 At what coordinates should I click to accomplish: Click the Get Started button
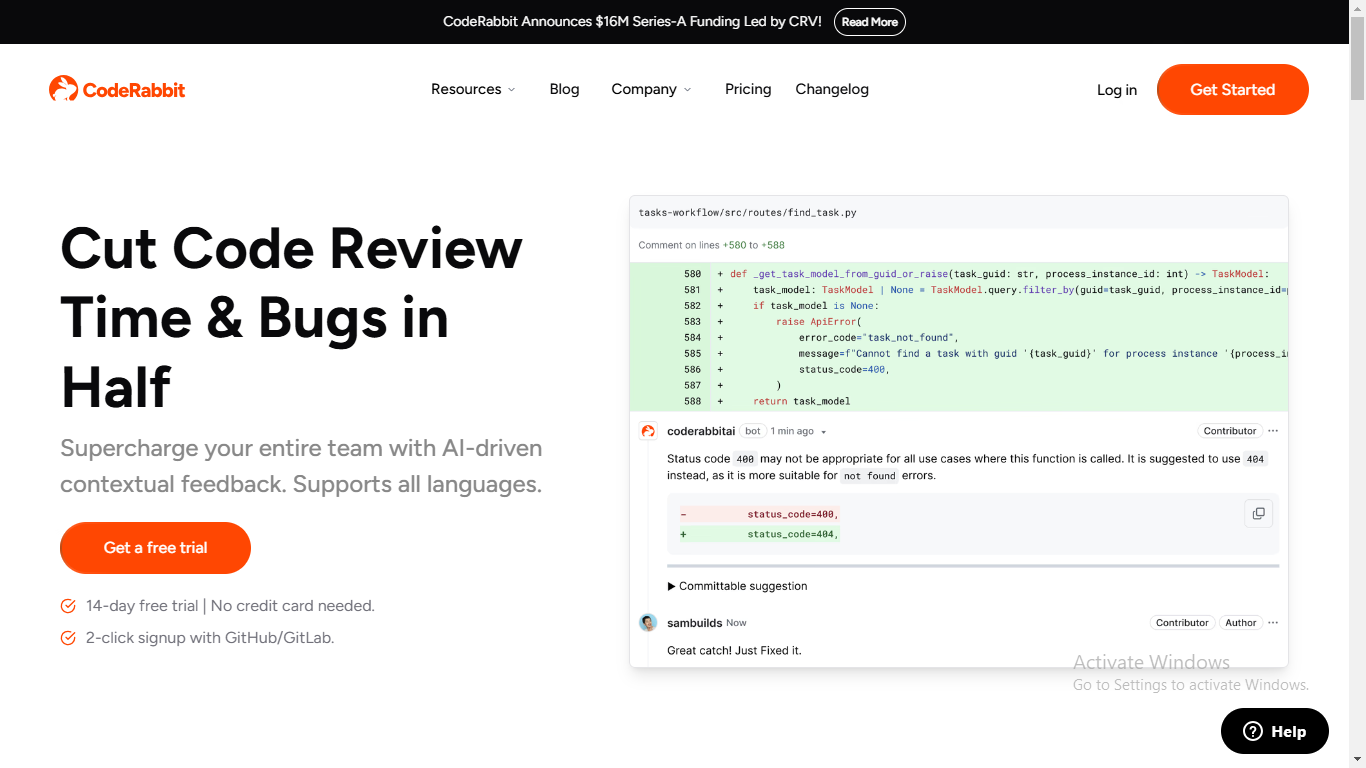(x=1232, y=89)
